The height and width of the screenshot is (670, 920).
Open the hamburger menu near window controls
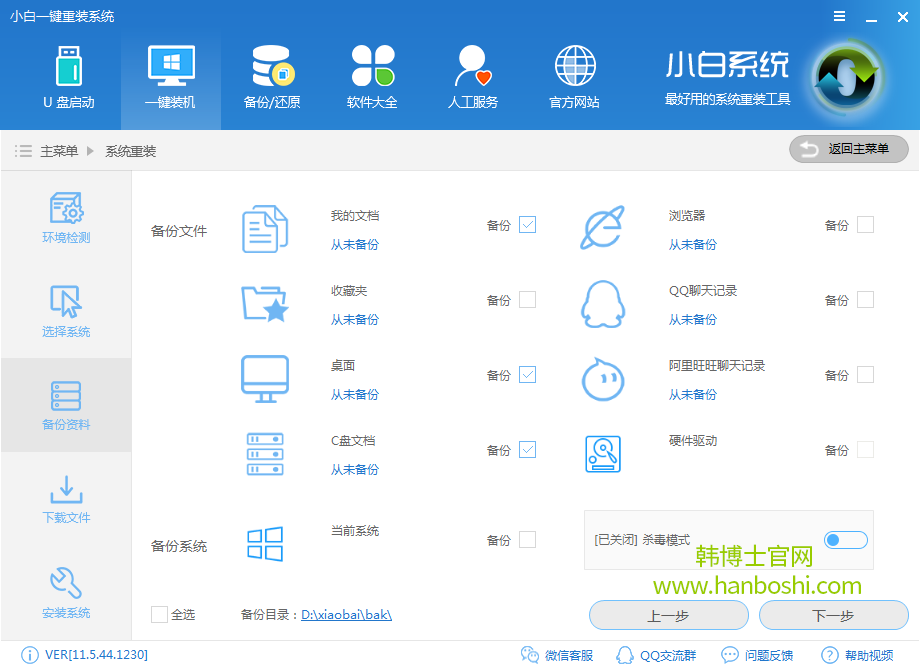click(x=838, y=16)
